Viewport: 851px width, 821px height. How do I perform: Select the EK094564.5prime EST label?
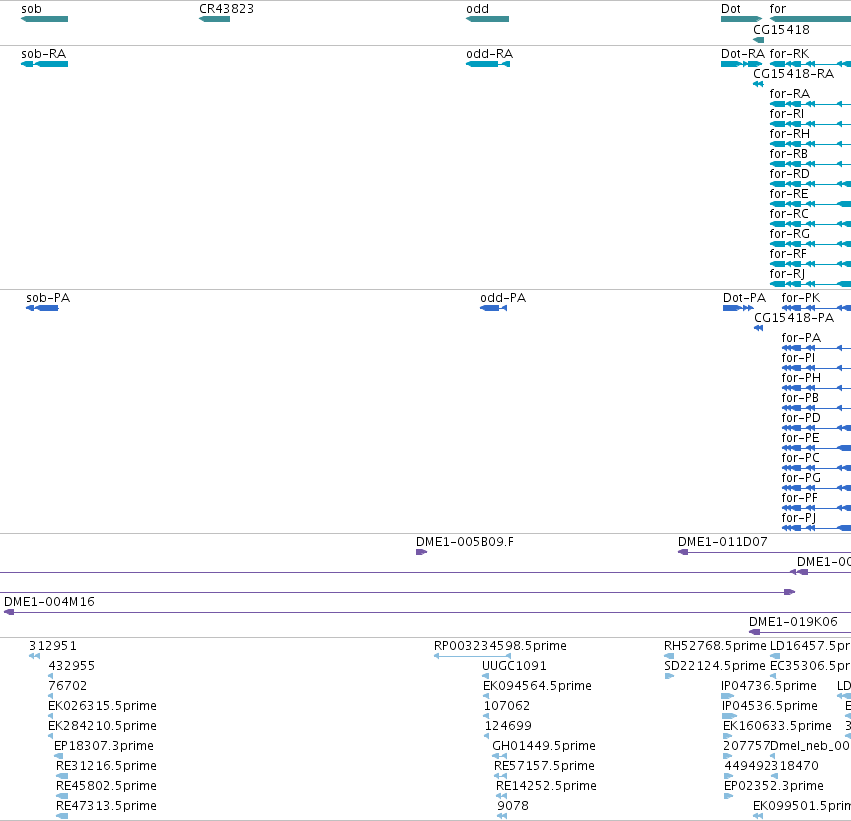(x=537, y=686)
